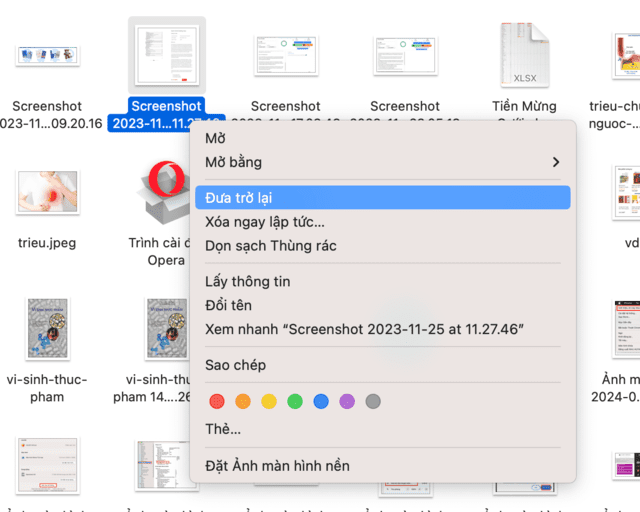Expand the 'Mở bằng' chevron arrow
This screenshot has width=640, height=512.
pyautogui.click(x=556, y=162)
